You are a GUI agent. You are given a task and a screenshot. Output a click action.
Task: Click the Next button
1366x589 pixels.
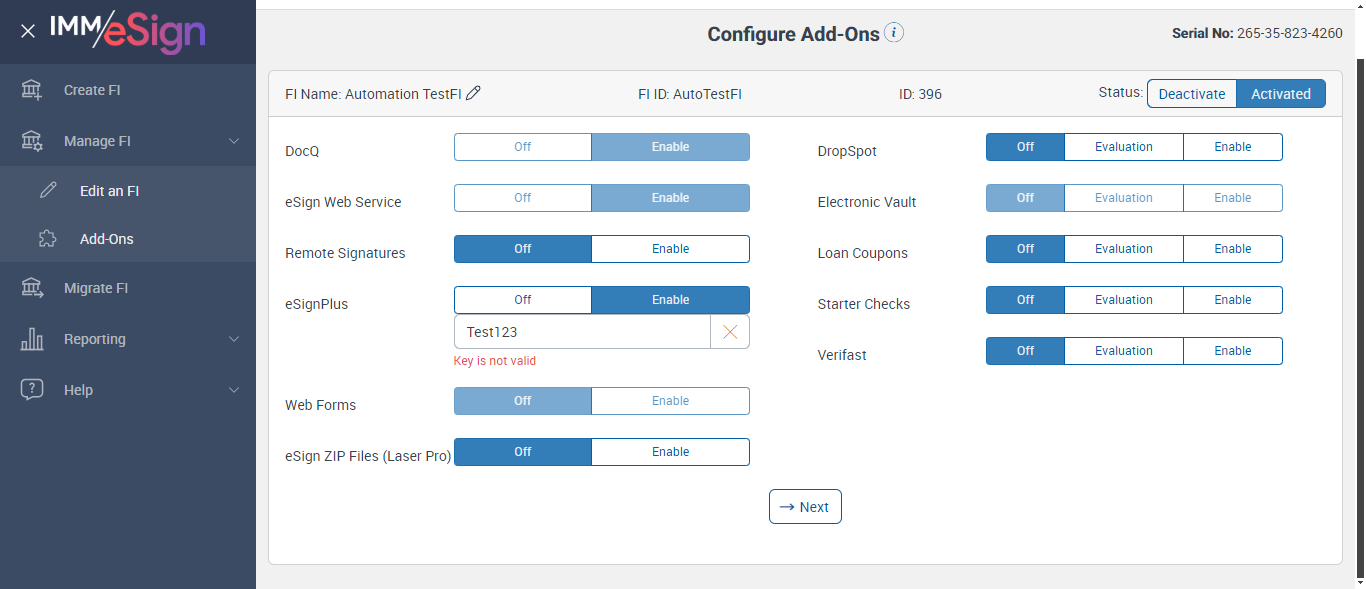tap(805, 507)
